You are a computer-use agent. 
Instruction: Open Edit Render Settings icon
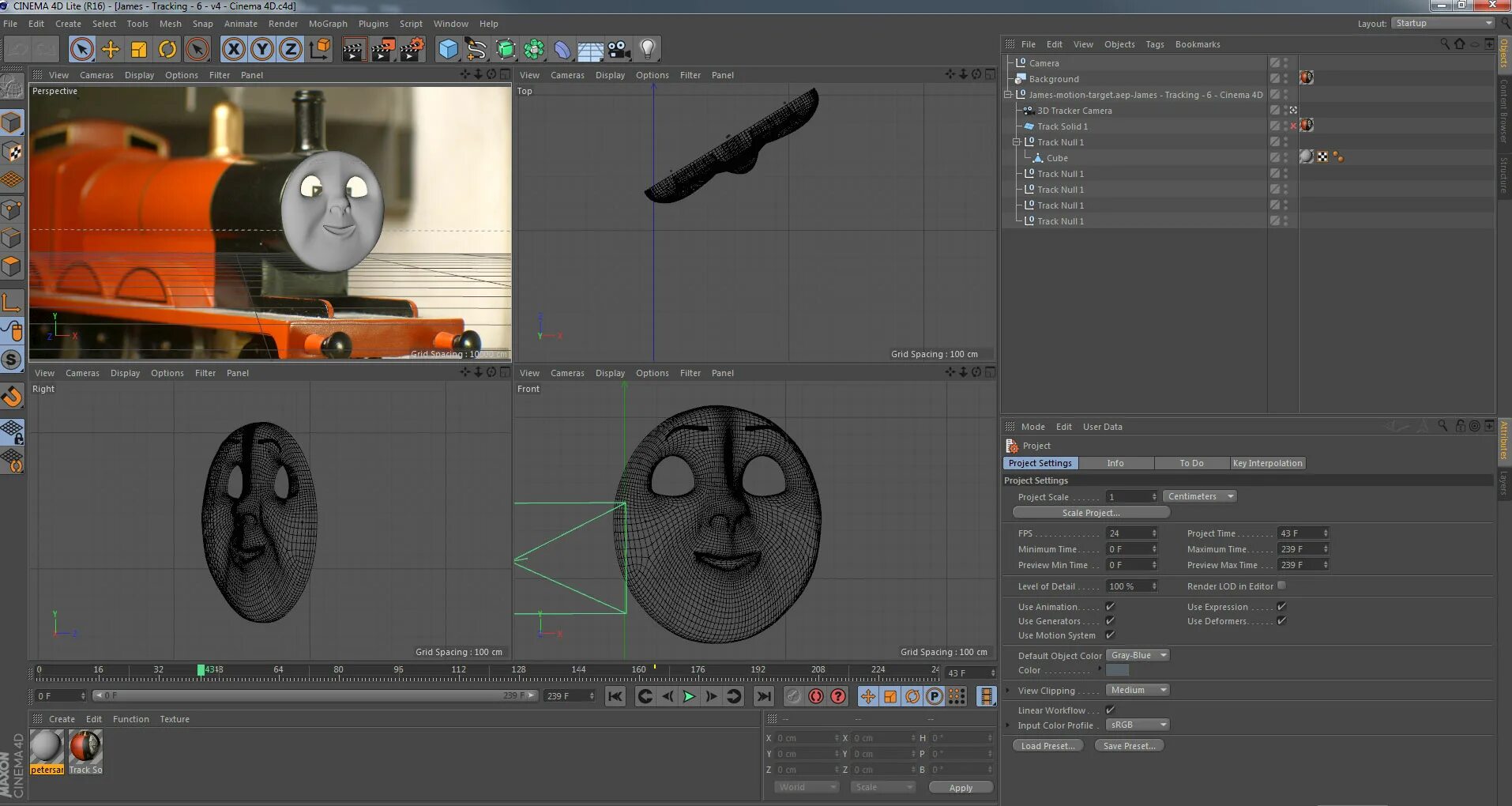[x=412, y=50]
